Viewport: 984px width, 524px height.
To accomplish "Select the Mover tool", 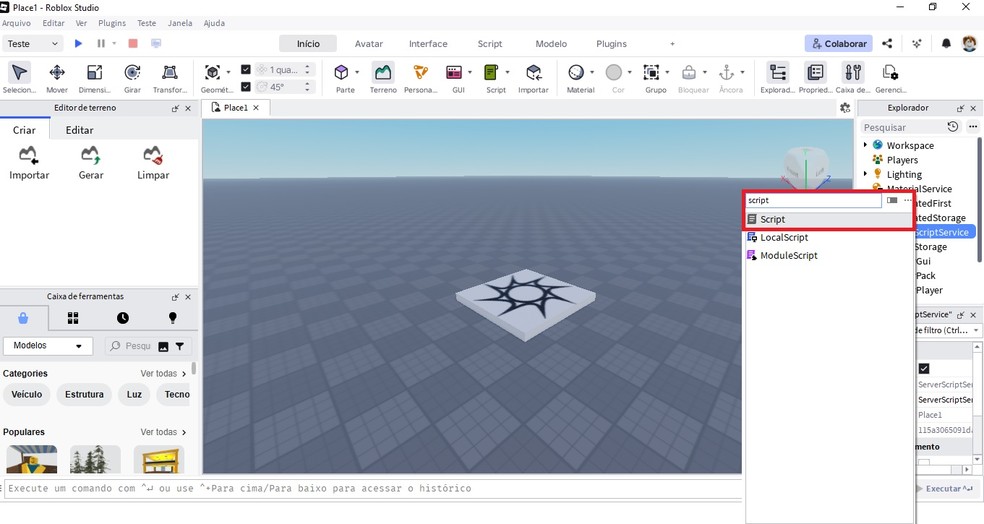I will point(57,78).
